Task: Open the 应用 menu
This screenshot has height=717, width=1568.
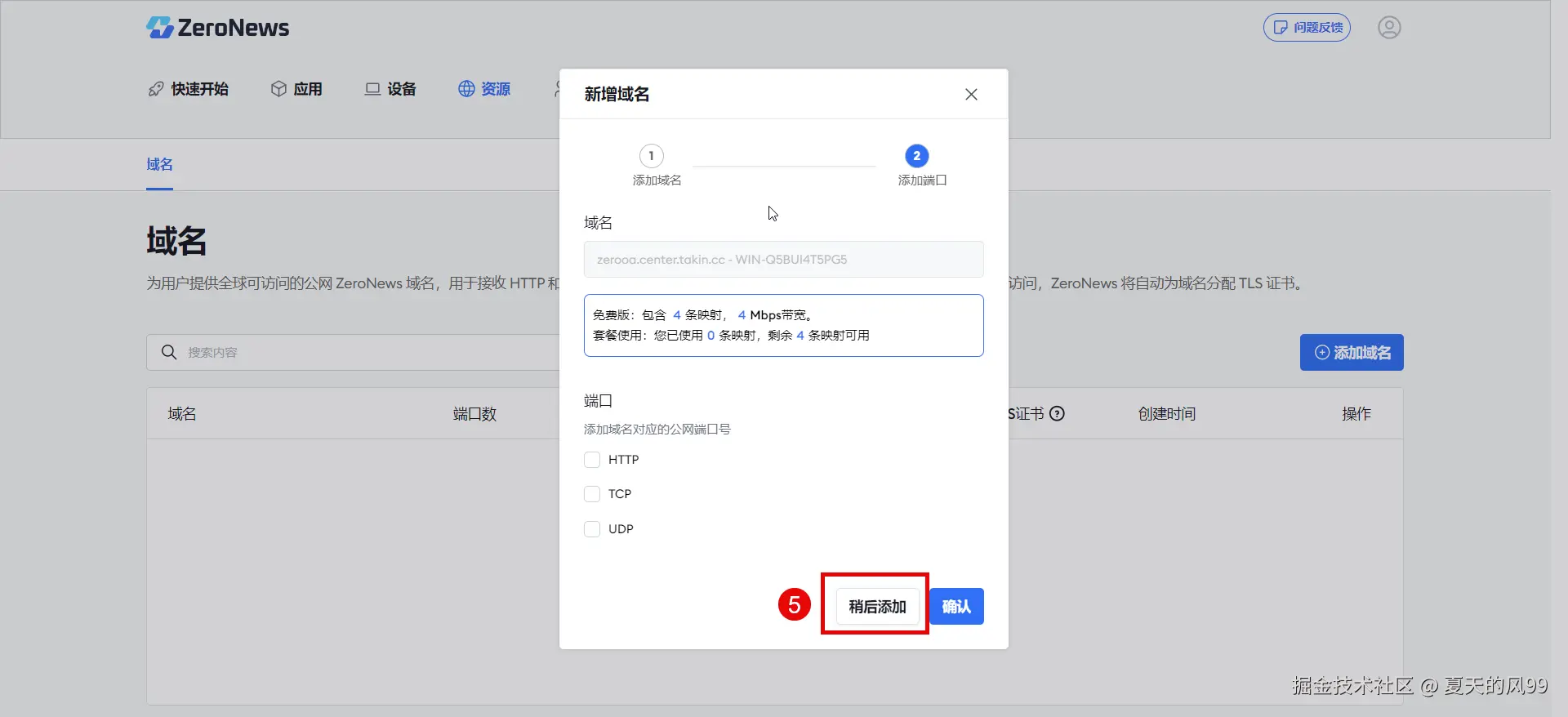Action: tap(296, 89)
